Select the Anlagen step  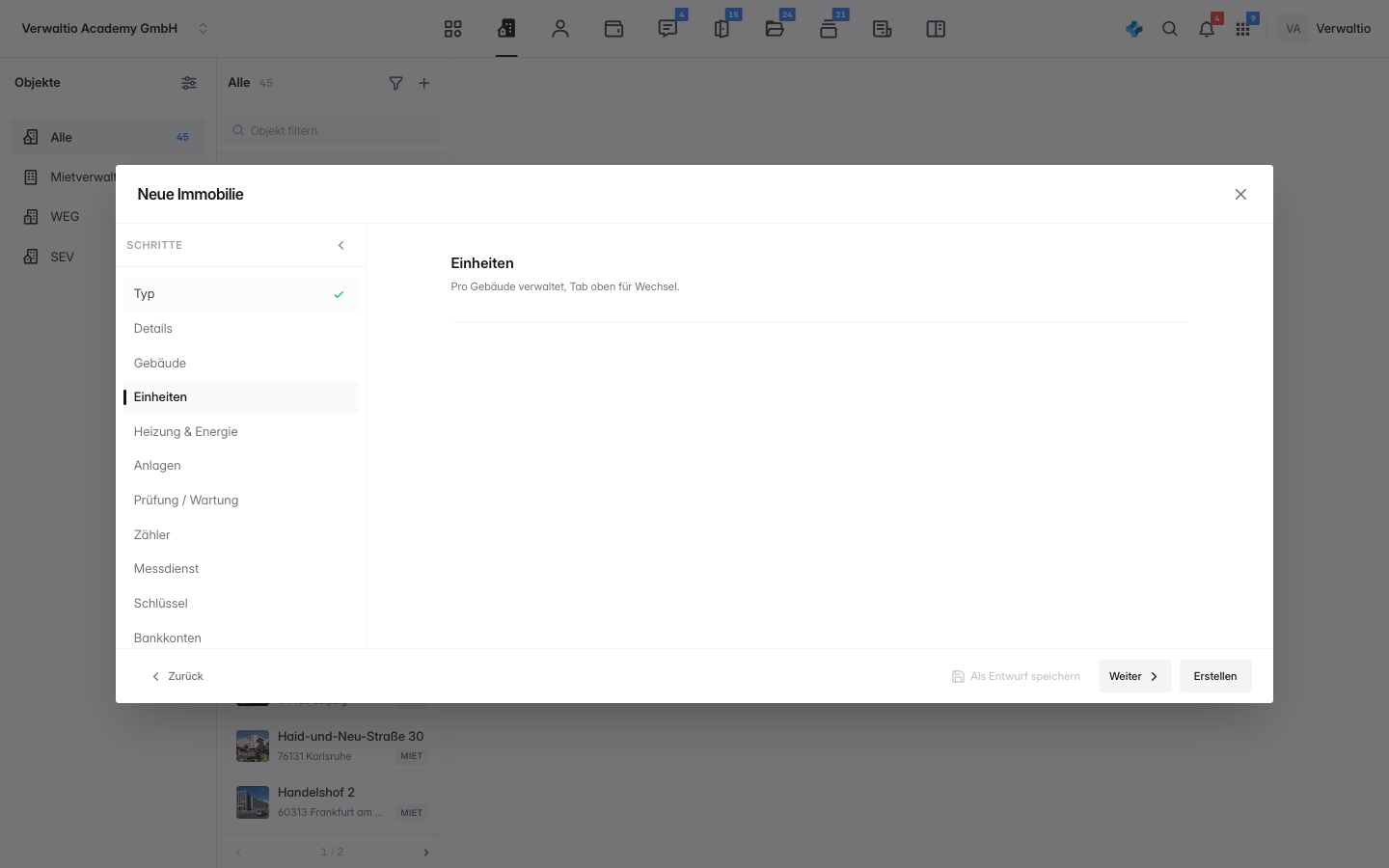pos(241,466)
